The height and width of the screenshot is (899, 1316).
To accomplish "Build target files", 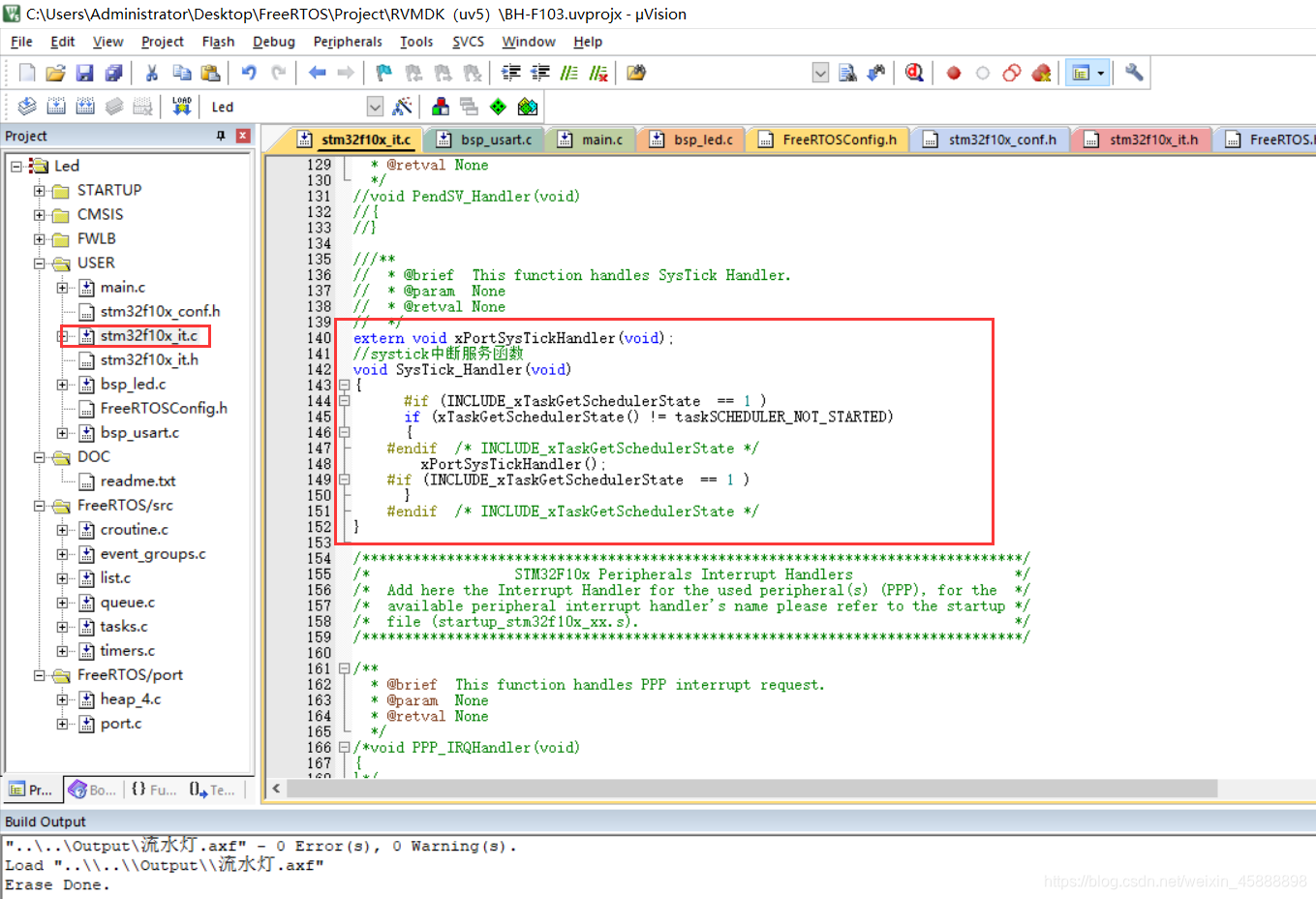I will pyautogui.click(x=56, y=106).
